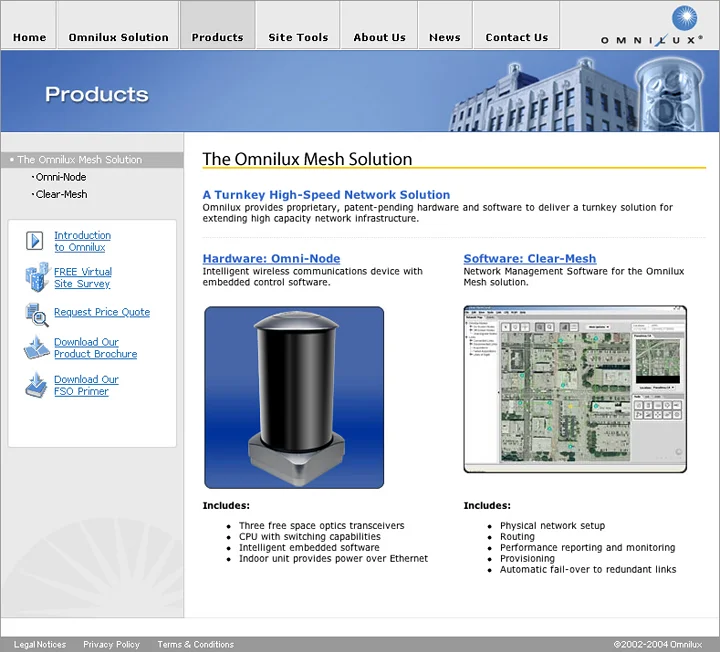
Task: Click 'Physical network setup' bullet
Action: (552, 525)
